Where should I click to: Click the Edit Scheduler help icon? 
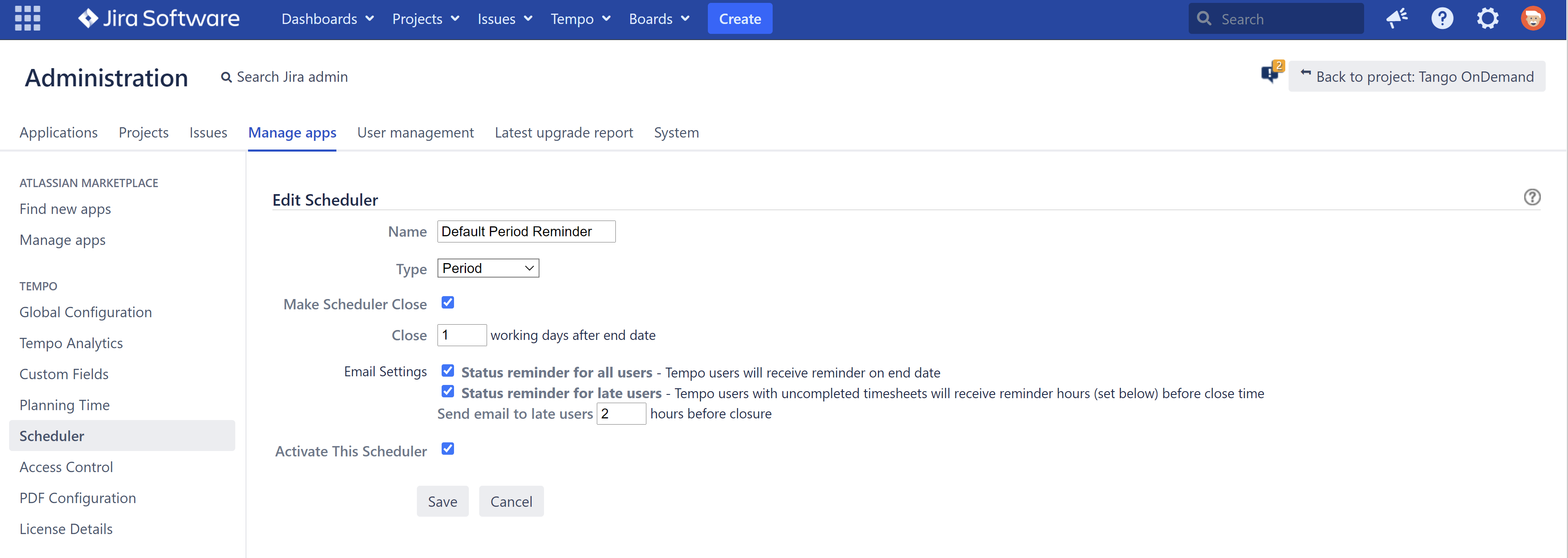(1532, 197)
